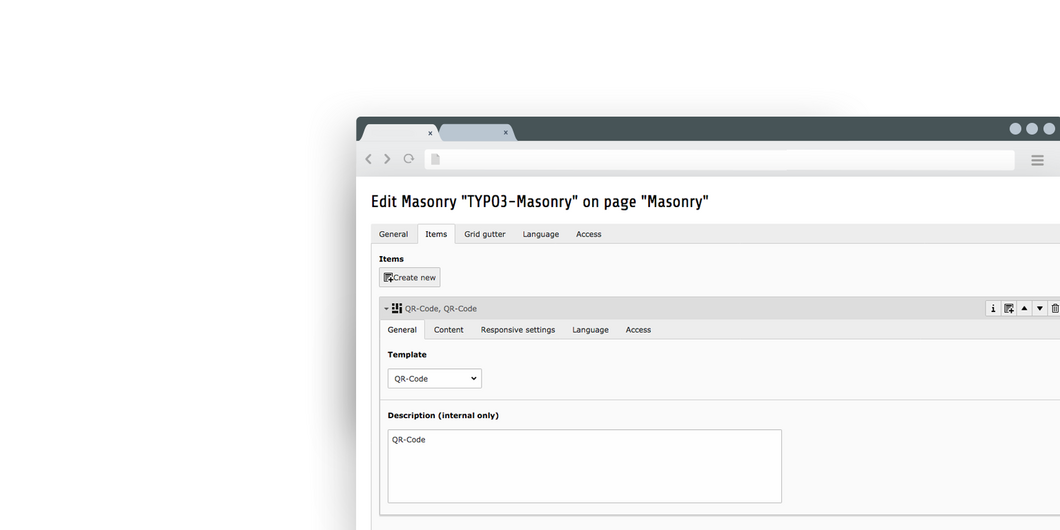This screenshot has height=530, width=1060.
Task: Click the Create new button
Action: click(410, 277)
